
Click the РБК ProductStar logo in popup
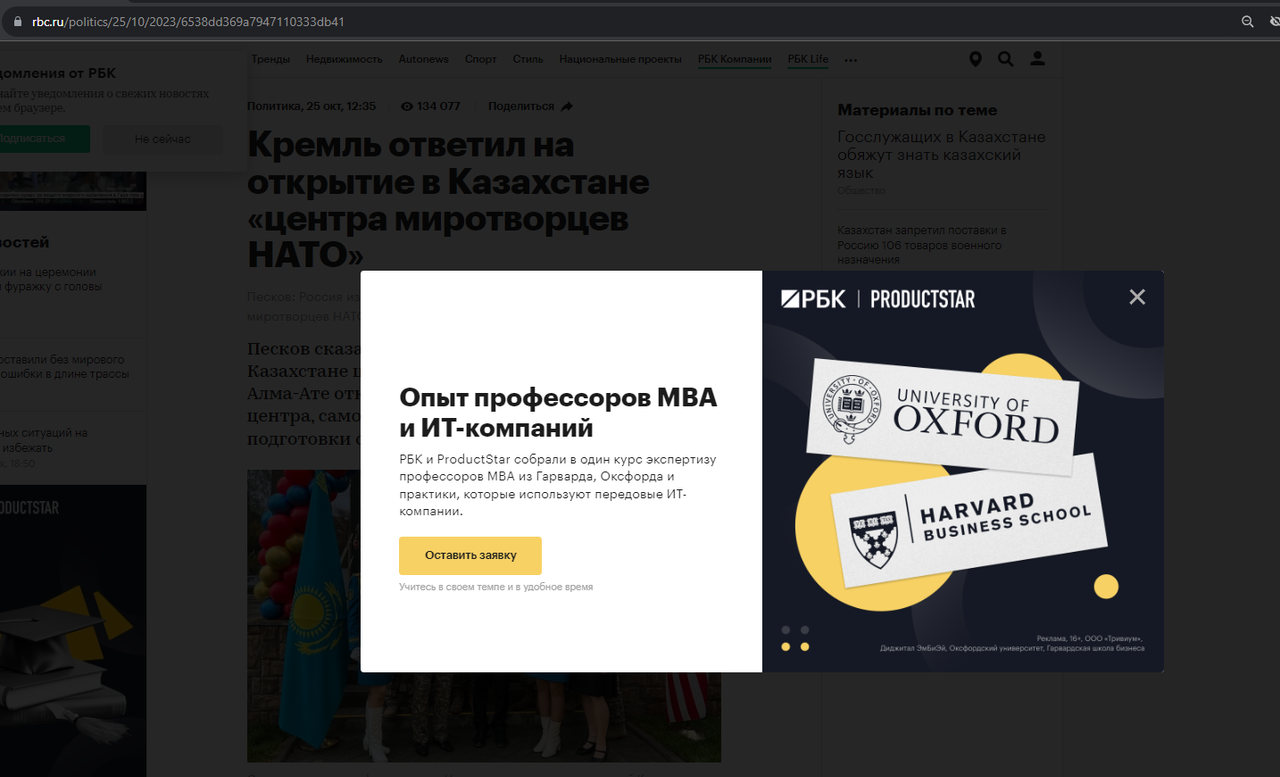coord(877,298)
